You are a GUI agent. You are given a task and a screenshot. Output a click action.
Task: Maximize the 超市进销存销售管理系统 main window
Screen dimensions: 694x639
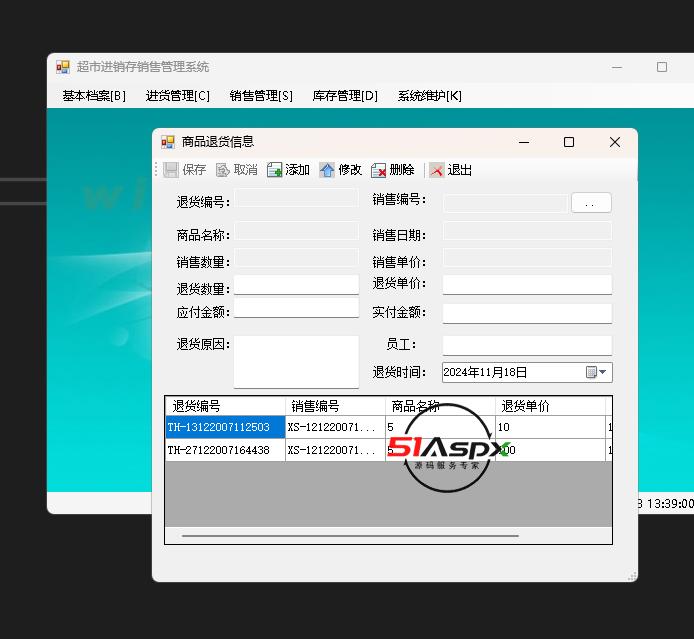[662, 67]
